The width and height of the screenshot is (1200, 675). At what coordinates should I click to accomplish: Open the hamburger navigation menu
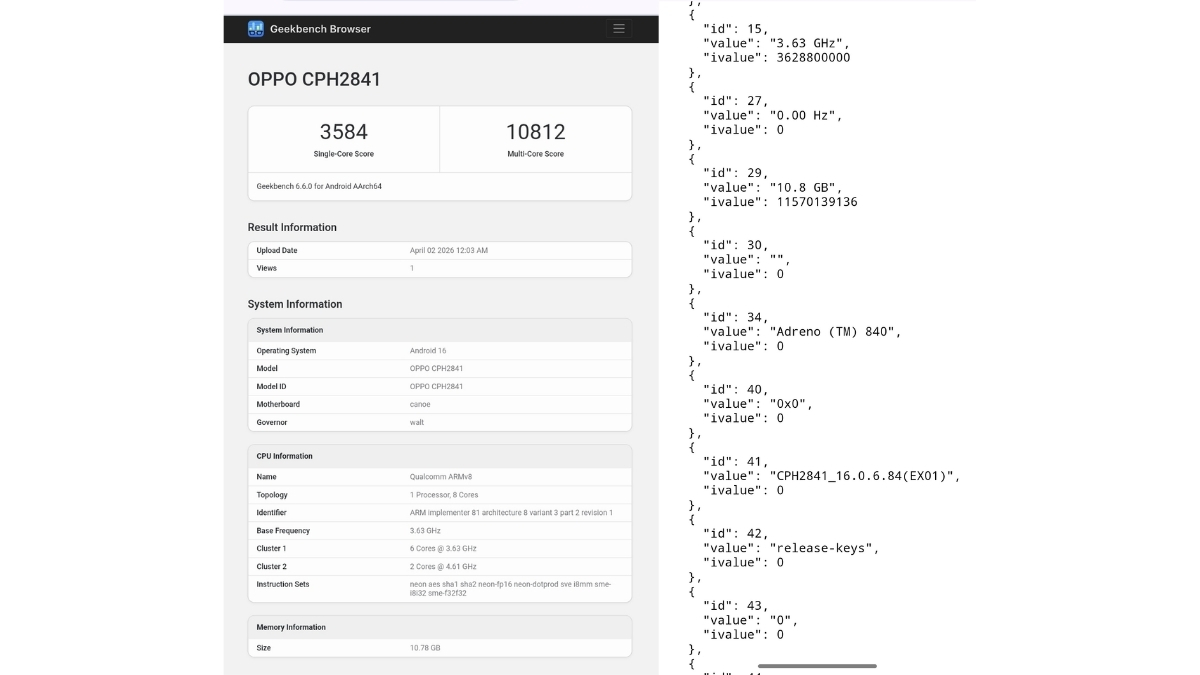click(x=619, y=29)
